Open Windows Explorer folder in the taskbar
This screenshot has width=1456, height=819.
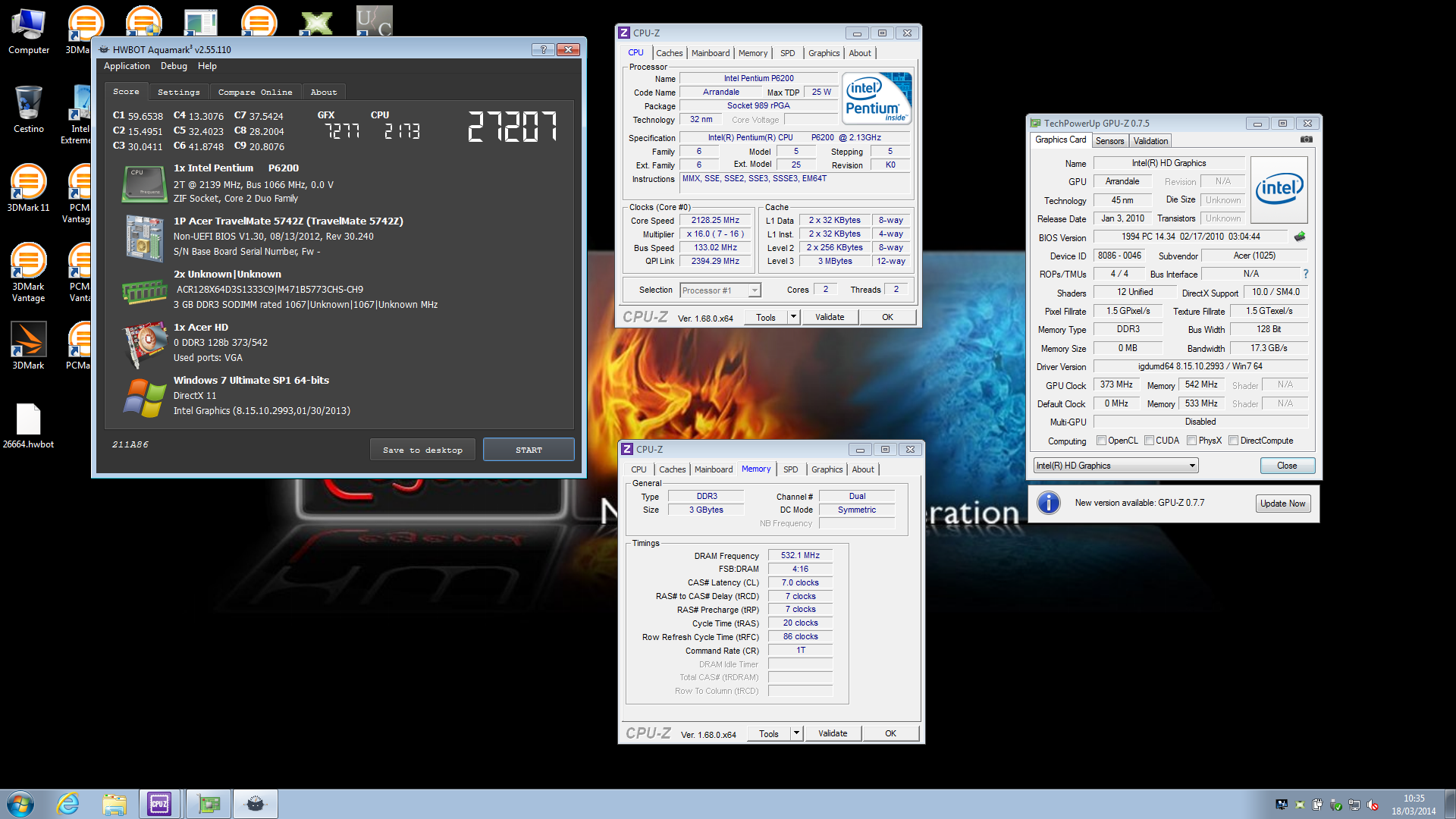(115, 804)
